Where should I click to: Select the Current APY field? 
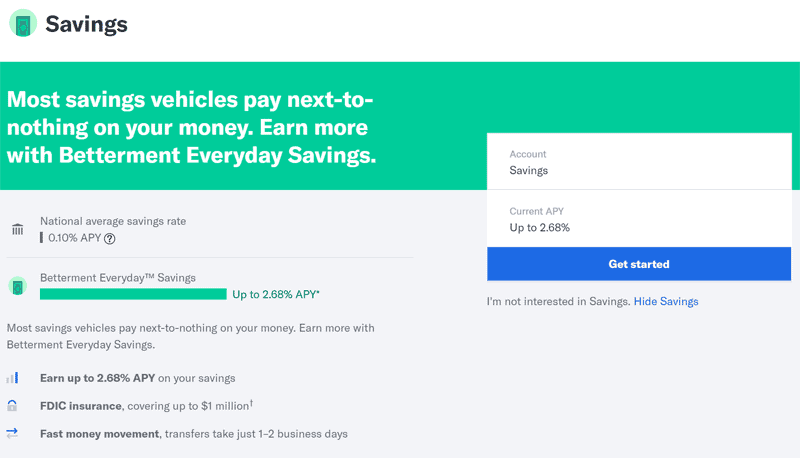coord(639,219)
